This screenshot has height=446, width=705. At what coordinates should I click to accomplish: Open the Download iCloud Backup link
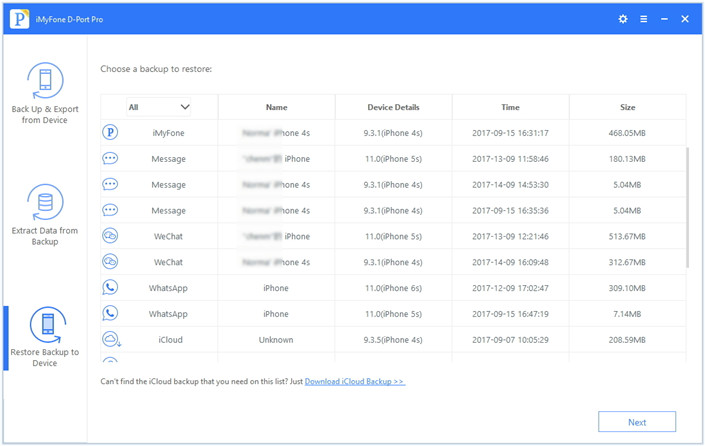355,382
